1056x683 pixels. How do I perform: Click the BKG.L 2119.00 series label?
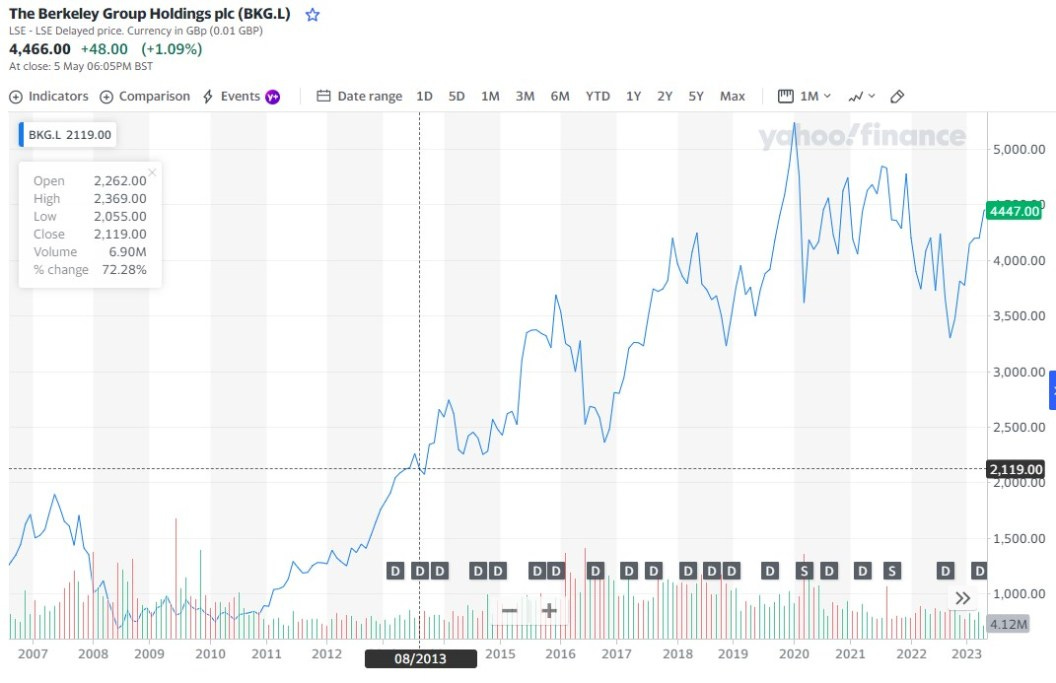[x=66, y=135]
